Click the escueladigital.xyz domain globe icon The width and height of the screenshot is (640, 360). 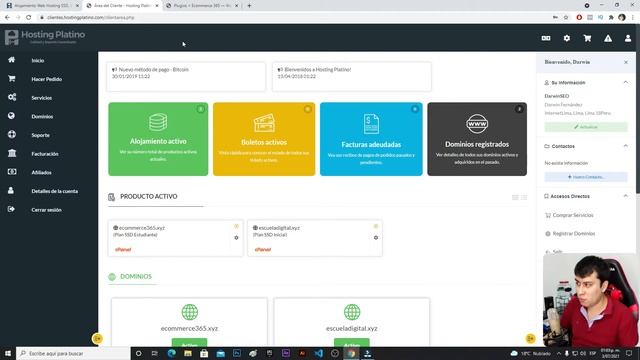click(352, 312)
